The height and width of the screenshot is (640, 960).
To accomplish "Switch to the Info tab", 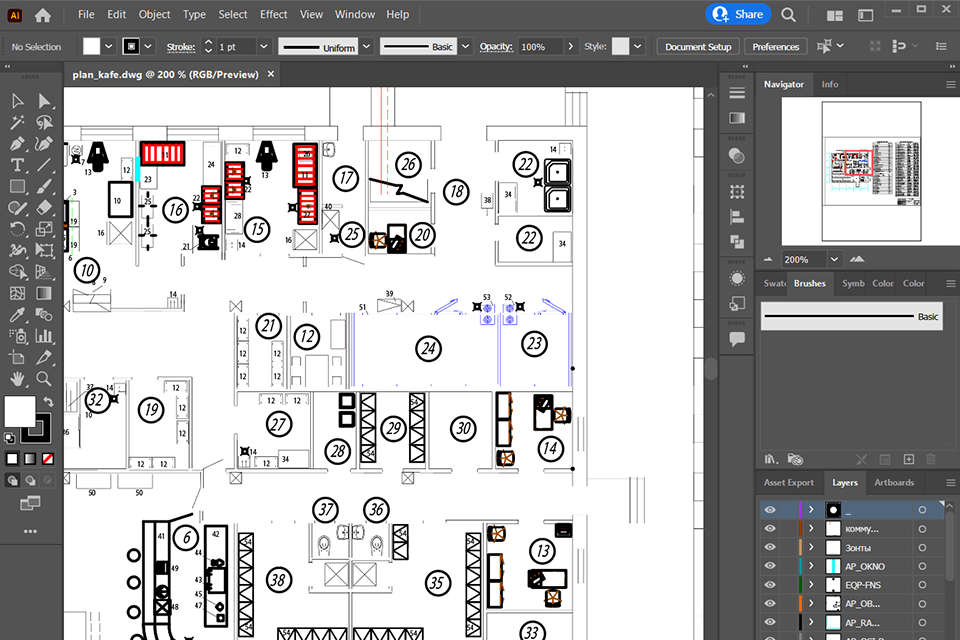I will [830, 85].
